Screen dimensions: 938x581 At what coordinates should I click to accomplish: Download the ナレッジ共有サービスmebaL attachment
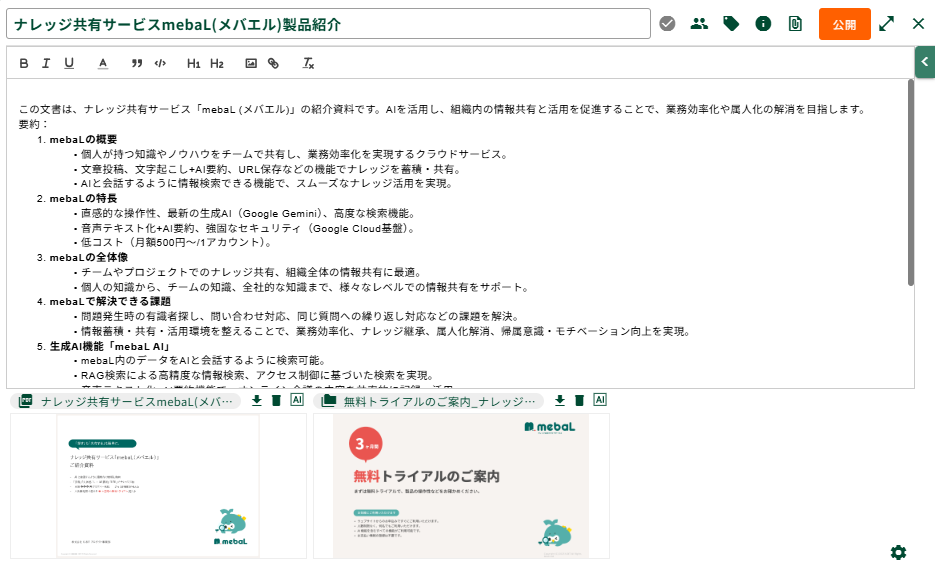(257, 400)
